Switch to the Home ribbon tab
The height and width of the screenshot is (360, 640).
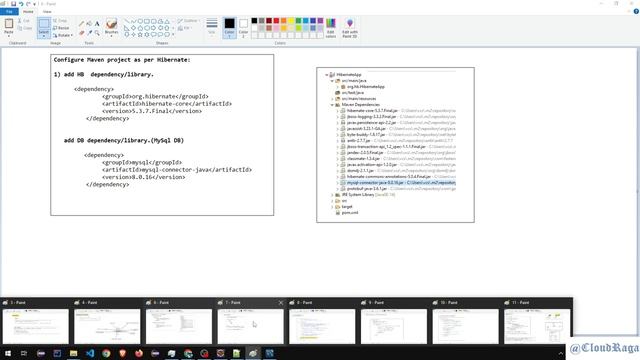28,11
